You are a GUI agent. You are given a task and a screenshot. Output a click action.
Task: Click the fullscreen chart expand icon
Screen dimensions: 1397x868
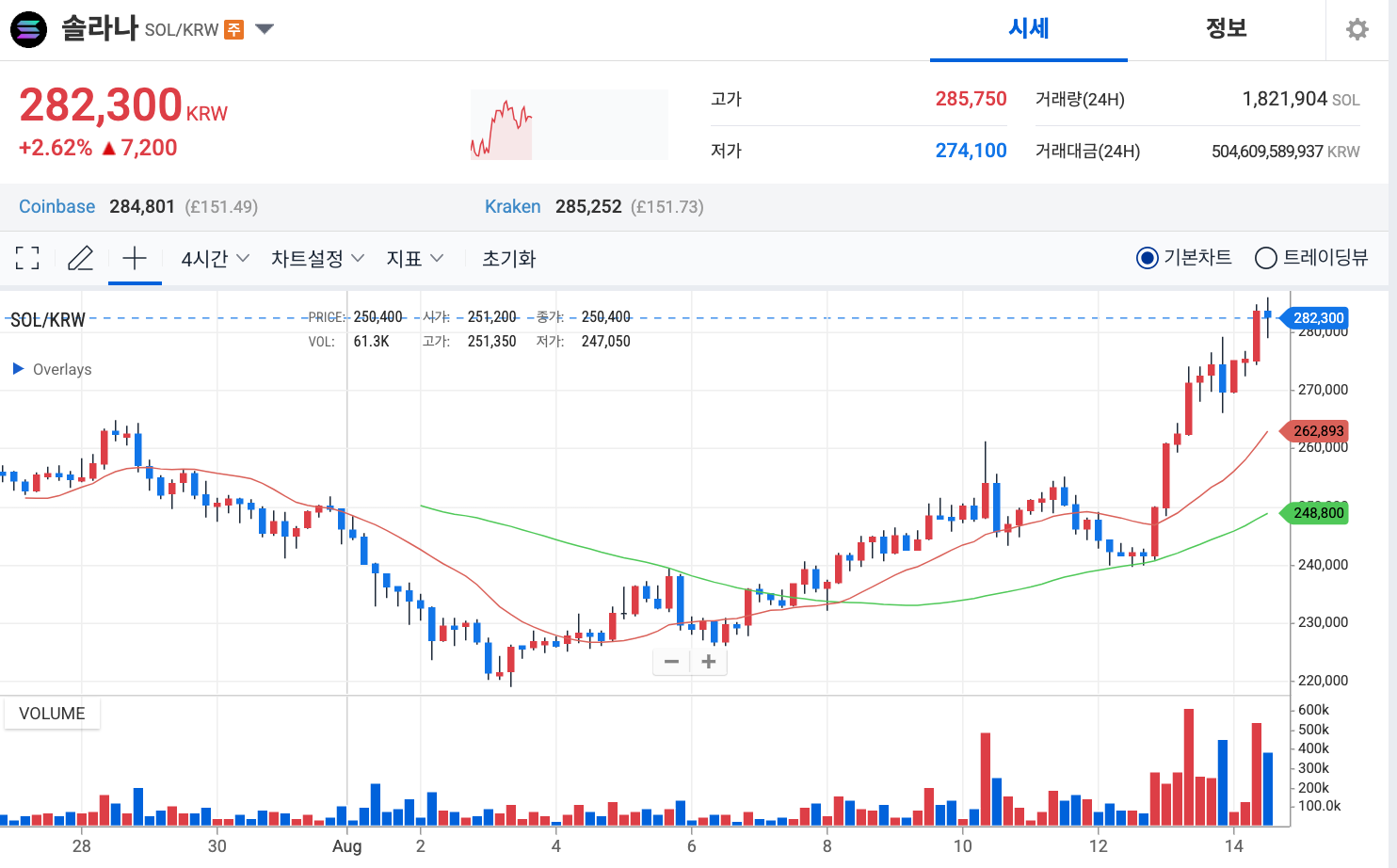27,257
